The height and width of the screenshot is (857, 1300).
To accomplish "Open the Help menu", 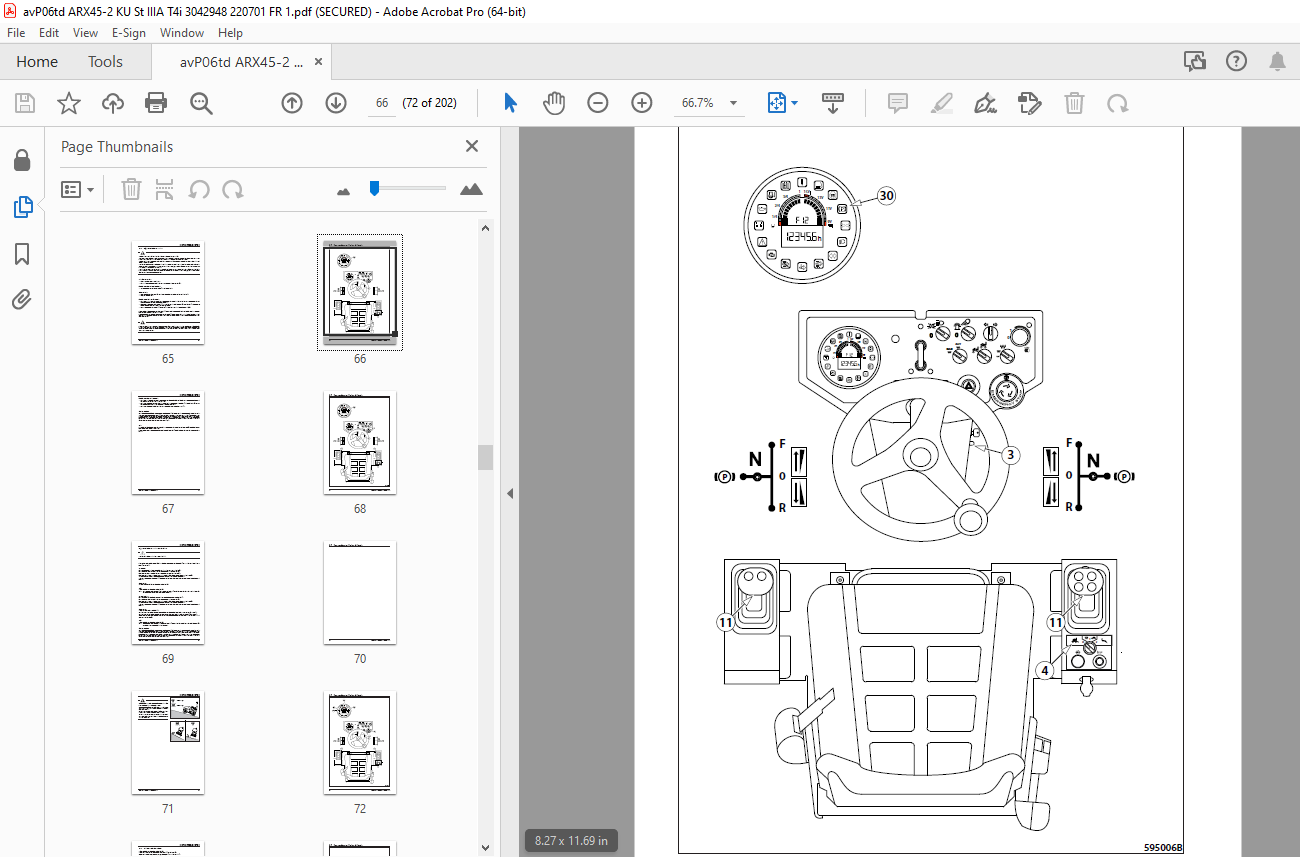I will [230, 33].
